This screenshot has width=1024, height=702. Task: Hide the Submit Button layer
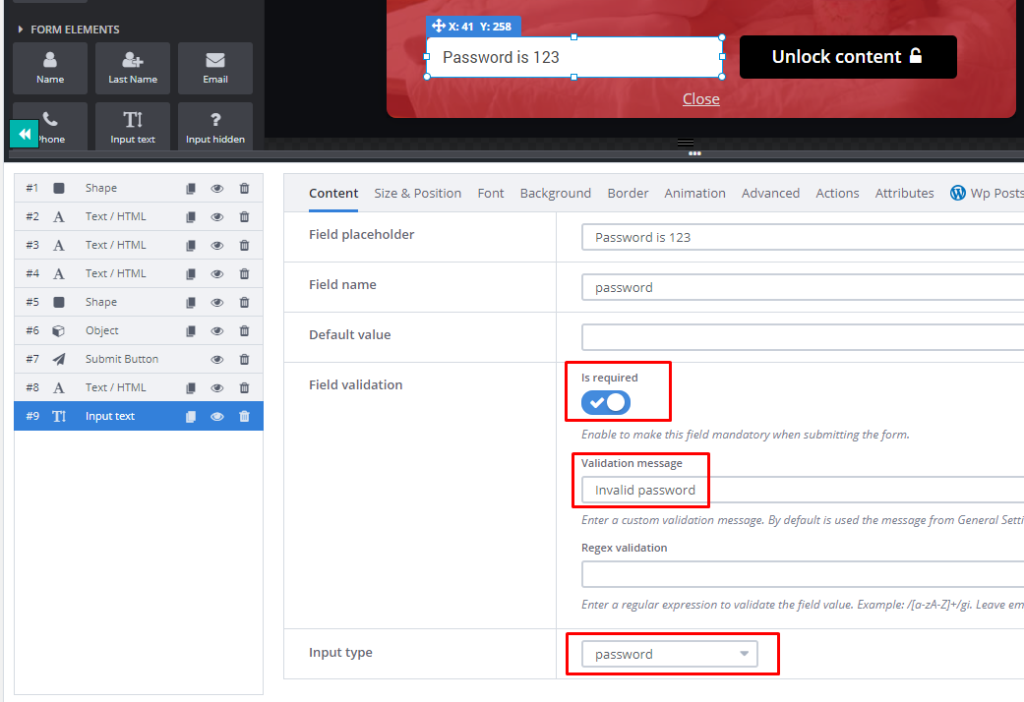217,359
